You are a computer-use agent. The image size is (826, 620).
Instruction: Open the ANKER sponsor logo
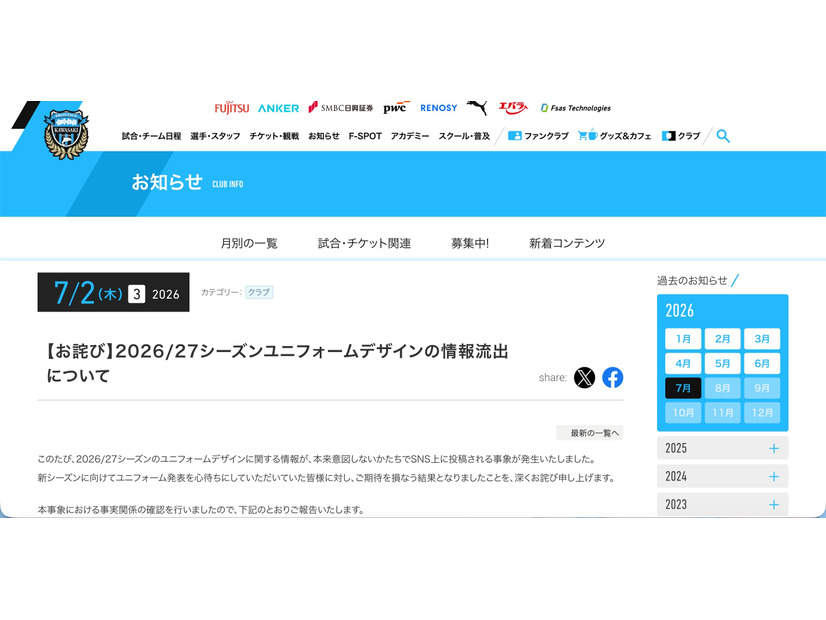[278, 108]
